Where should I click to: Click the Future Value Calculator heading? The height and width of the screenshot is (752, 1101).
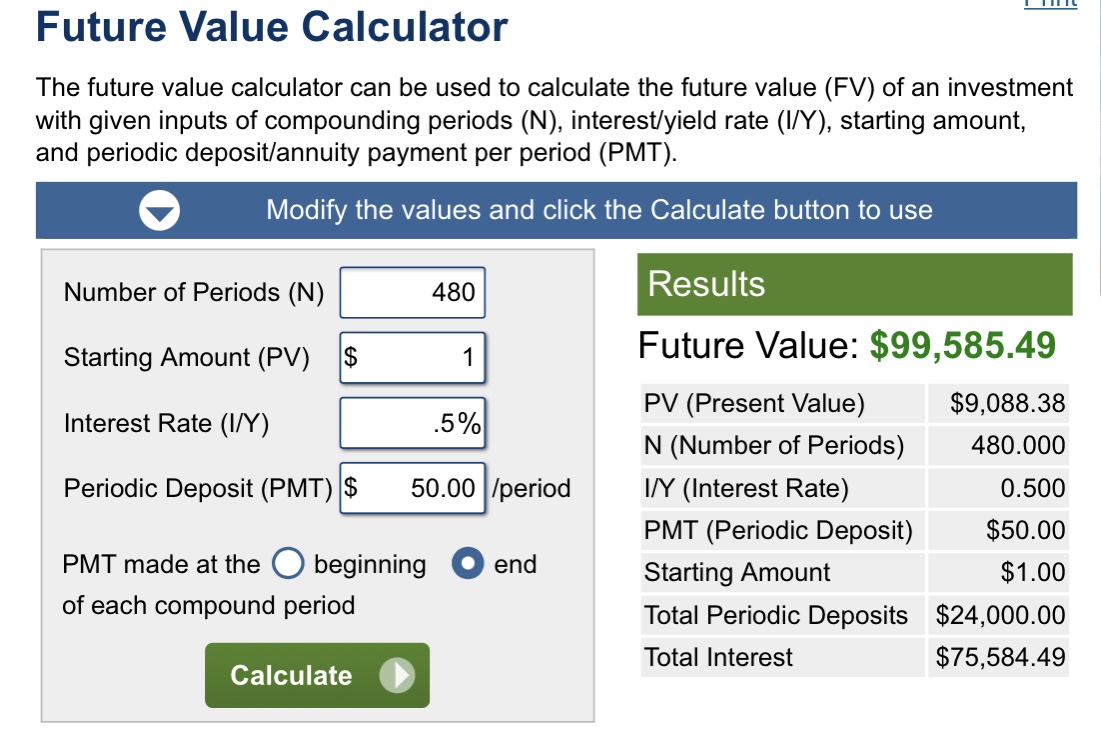point(272,27)
